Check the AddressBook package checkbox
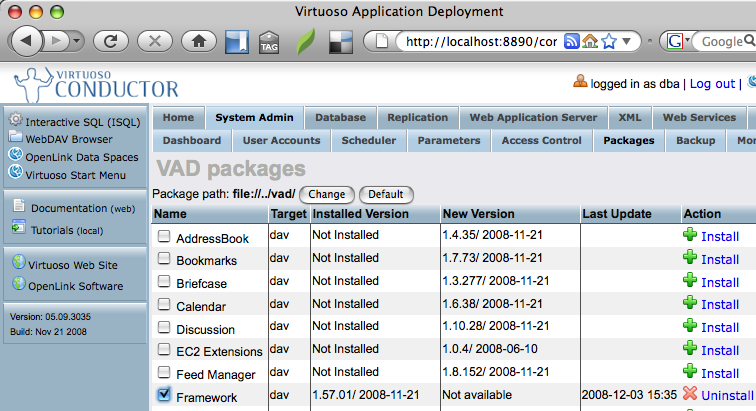Screen dimensions: 756x411 [164, 237]
